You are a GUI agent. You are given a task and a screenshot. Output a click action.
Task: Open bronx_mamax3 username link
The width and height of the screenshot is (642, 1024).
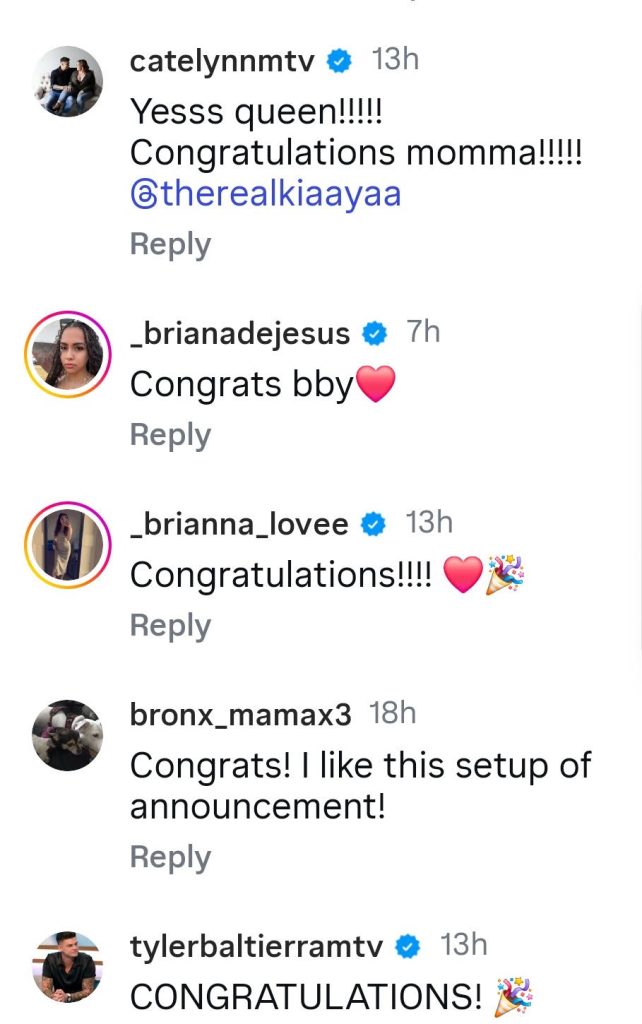tap(241, 716)
